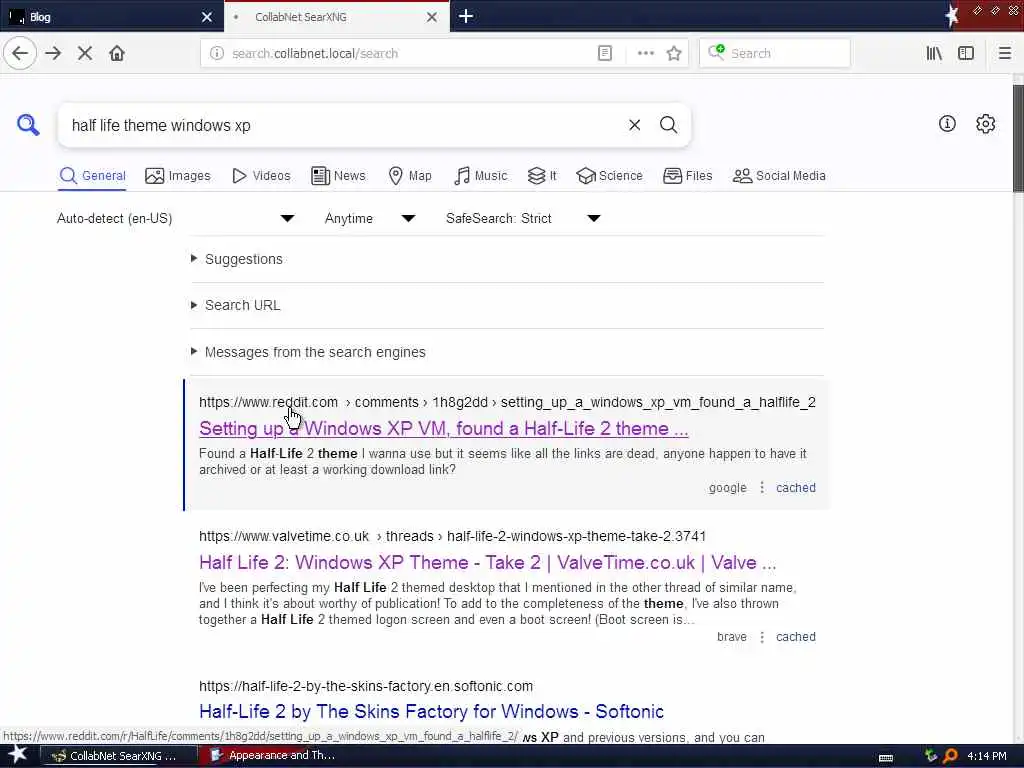Toggle Reader View icon in address bar

(605, 54)
